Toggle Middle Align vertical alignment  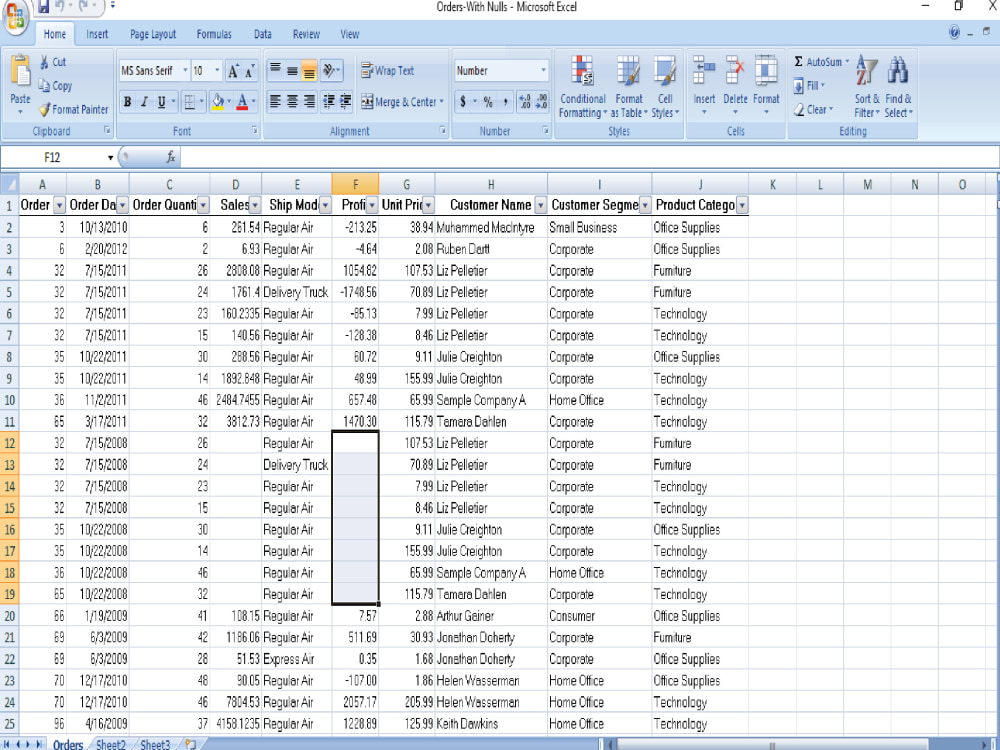pos(292,71)
